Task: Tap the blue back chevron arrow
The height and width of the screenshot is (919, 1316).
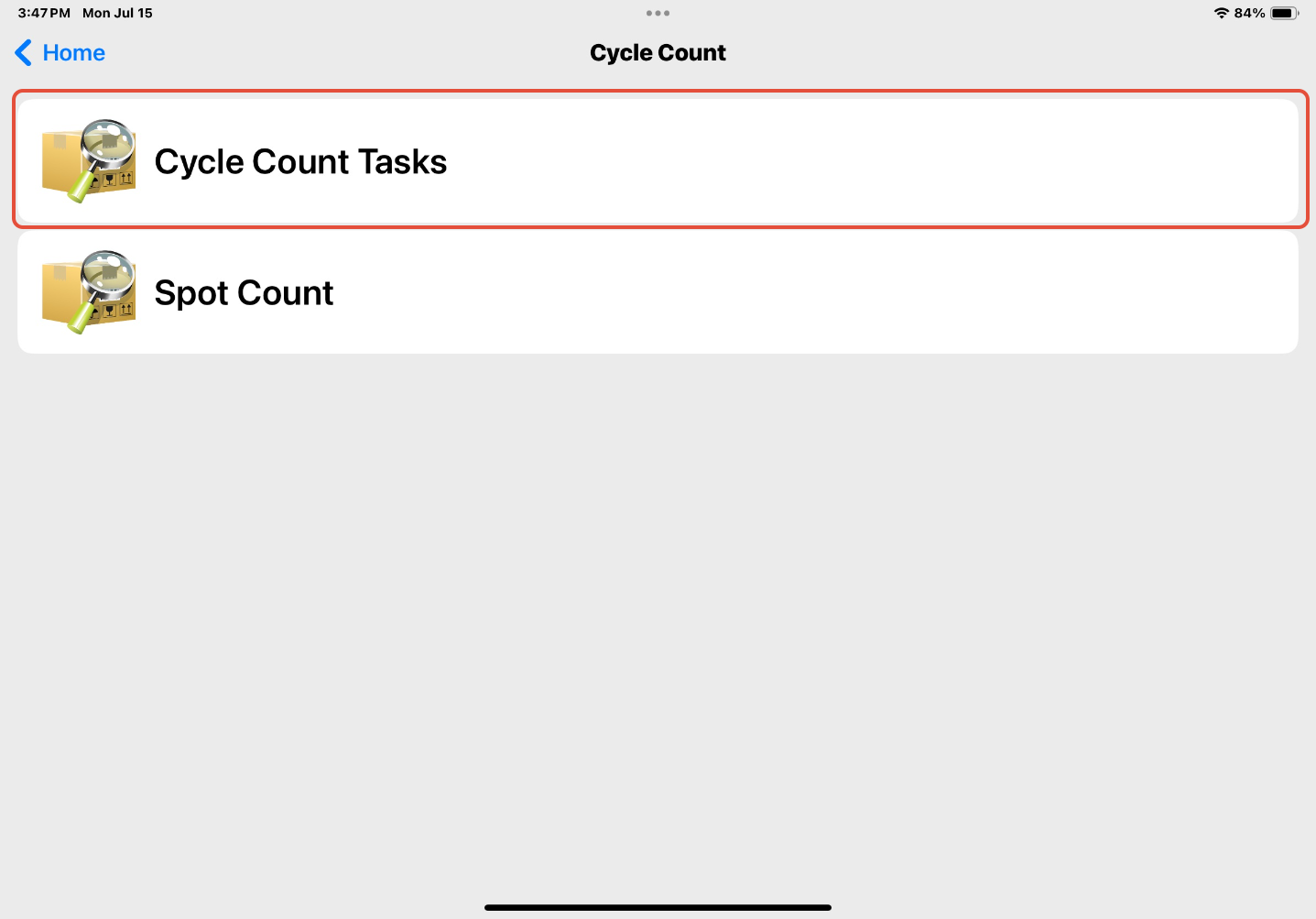Action: click(x=24, y=53)
